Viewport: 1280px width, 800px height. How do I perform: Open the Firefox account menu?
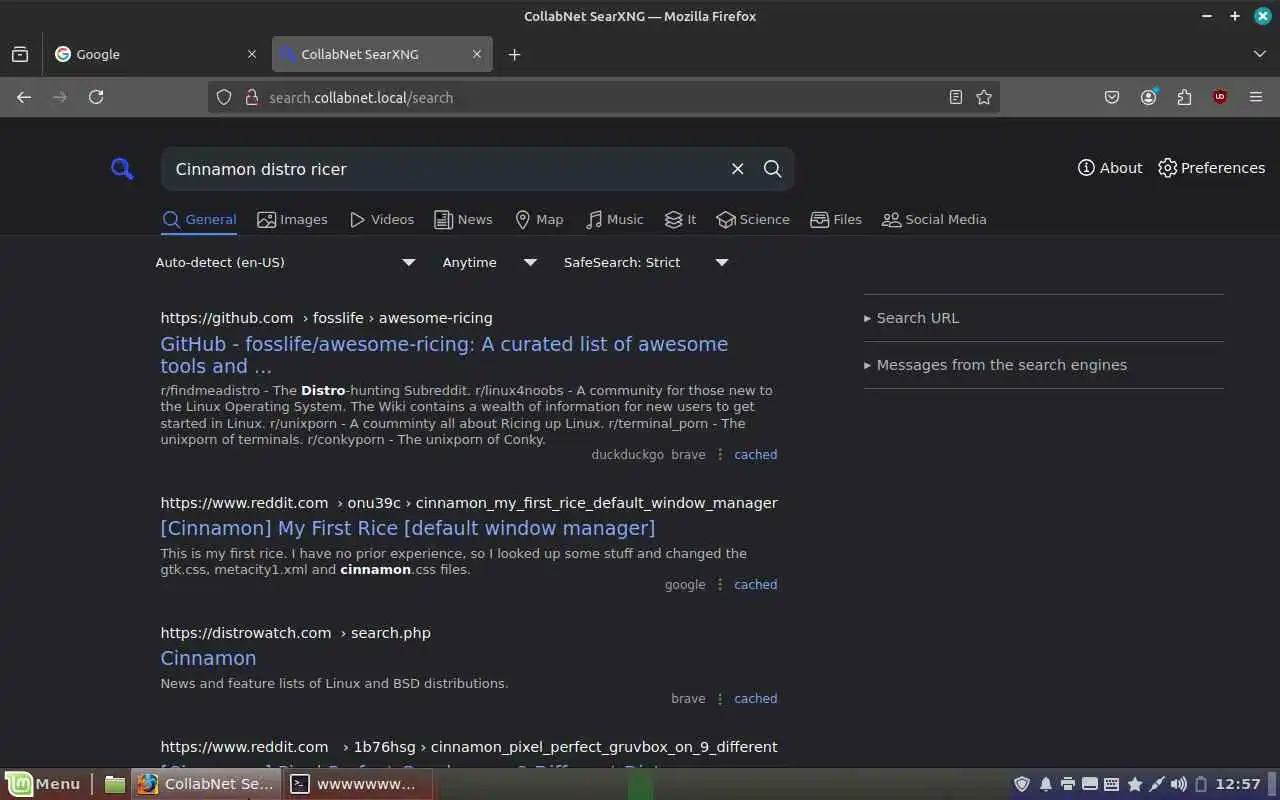(1149, 97)
